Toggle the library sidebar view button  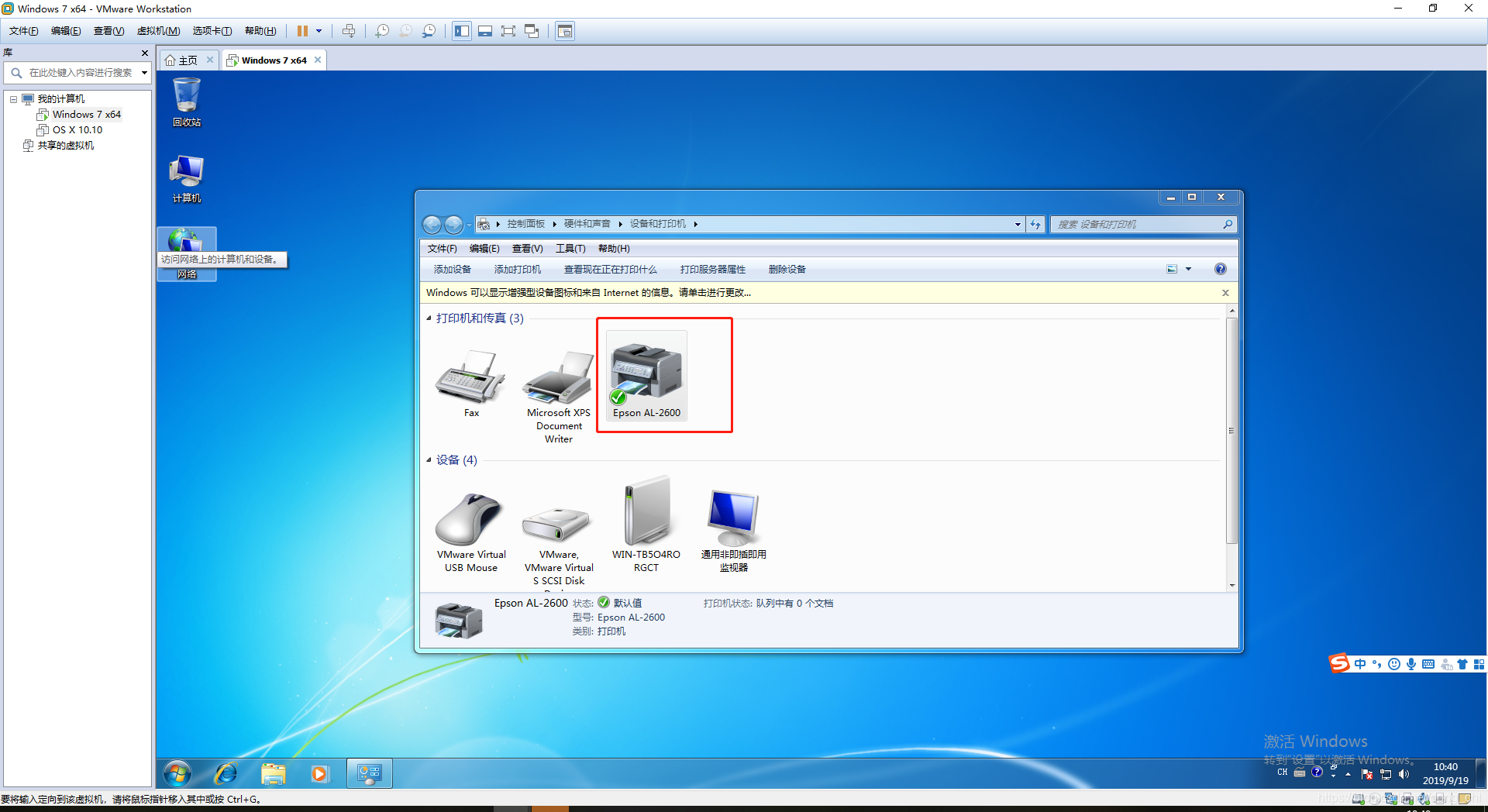(x=462, y=31)
